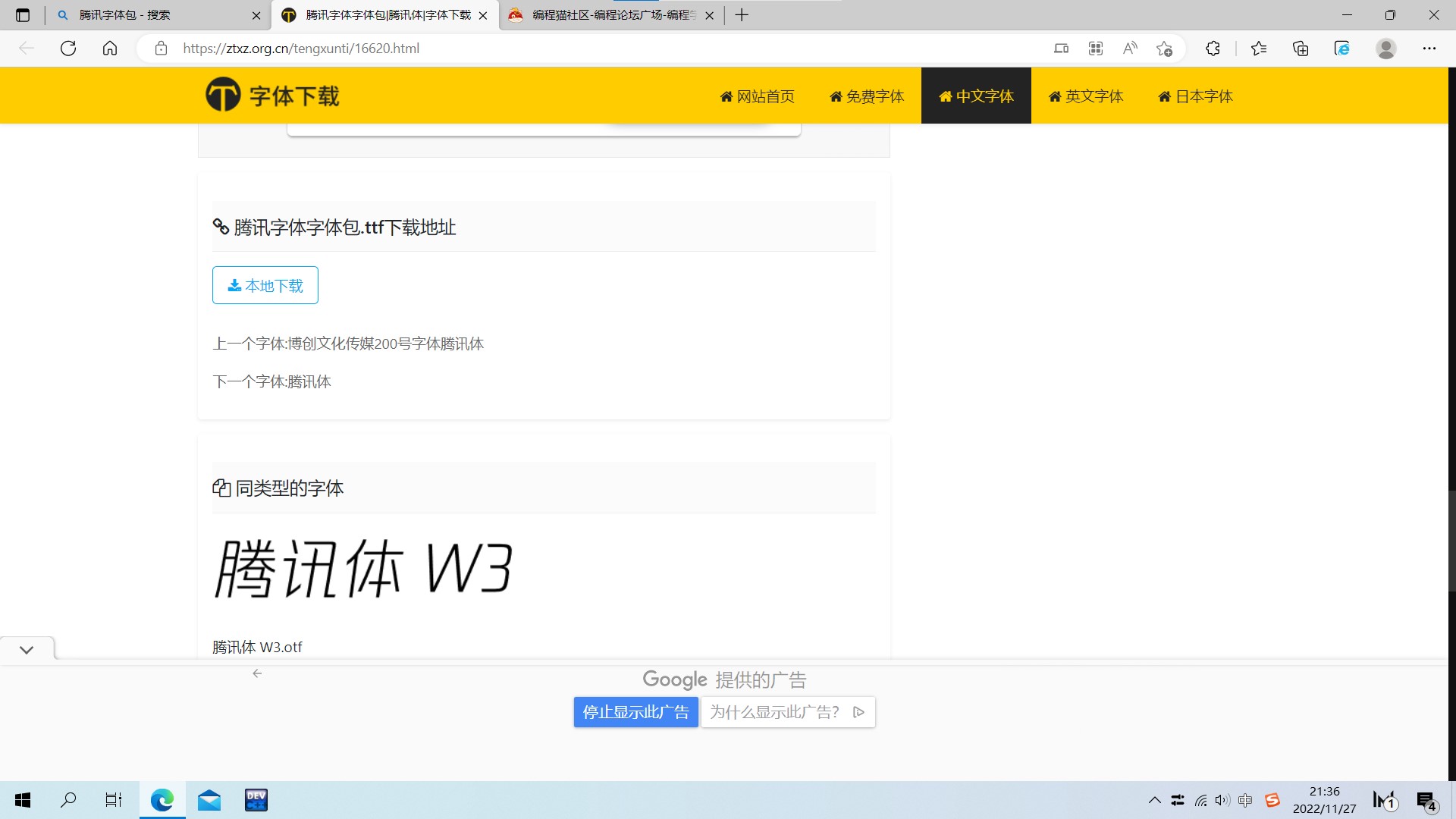
Task: View site information lock icon
Action: tap(161, 49)
